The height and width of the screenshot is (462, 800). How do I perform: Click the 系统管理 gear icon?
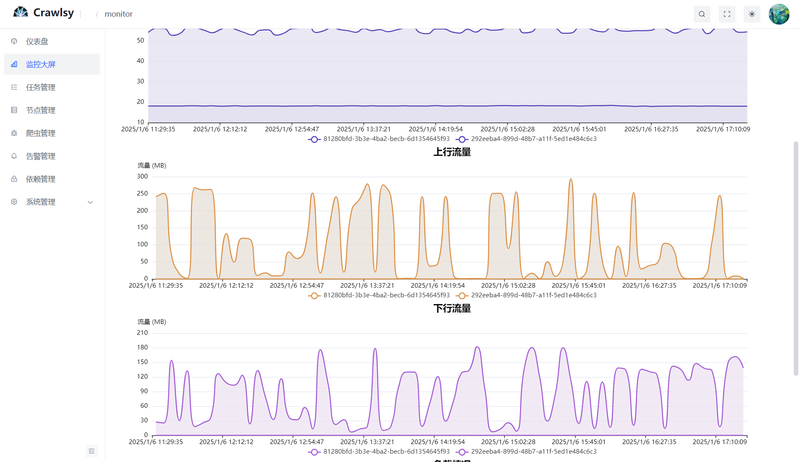tap(14, 202)
